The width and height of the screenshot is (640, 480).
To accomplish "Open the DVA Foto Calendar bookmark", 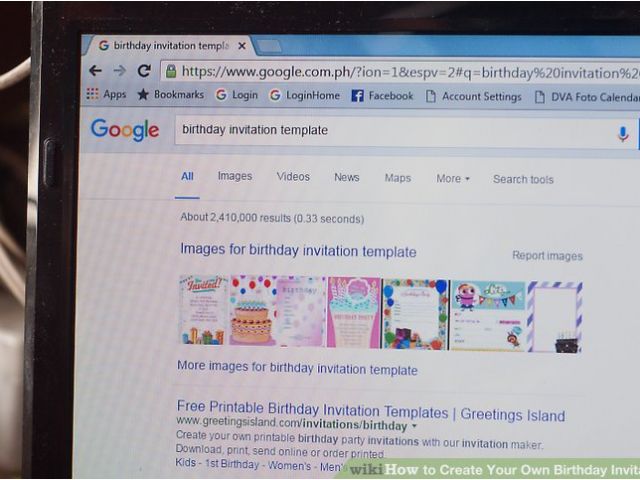I will click(587, 97).
